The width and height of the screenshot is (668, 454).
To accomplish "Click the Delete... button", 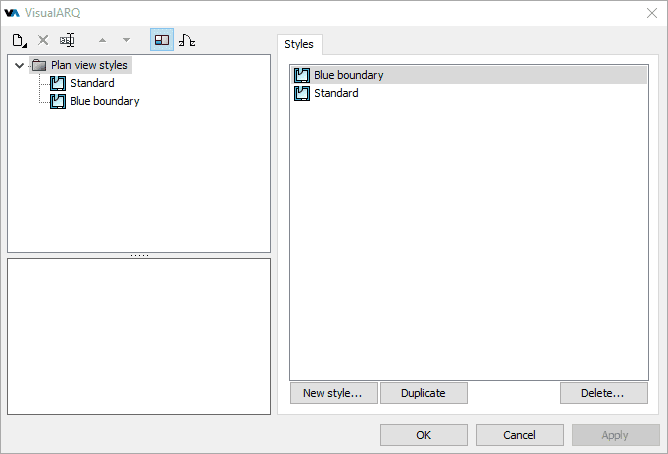I will click(x=604, y=393).
